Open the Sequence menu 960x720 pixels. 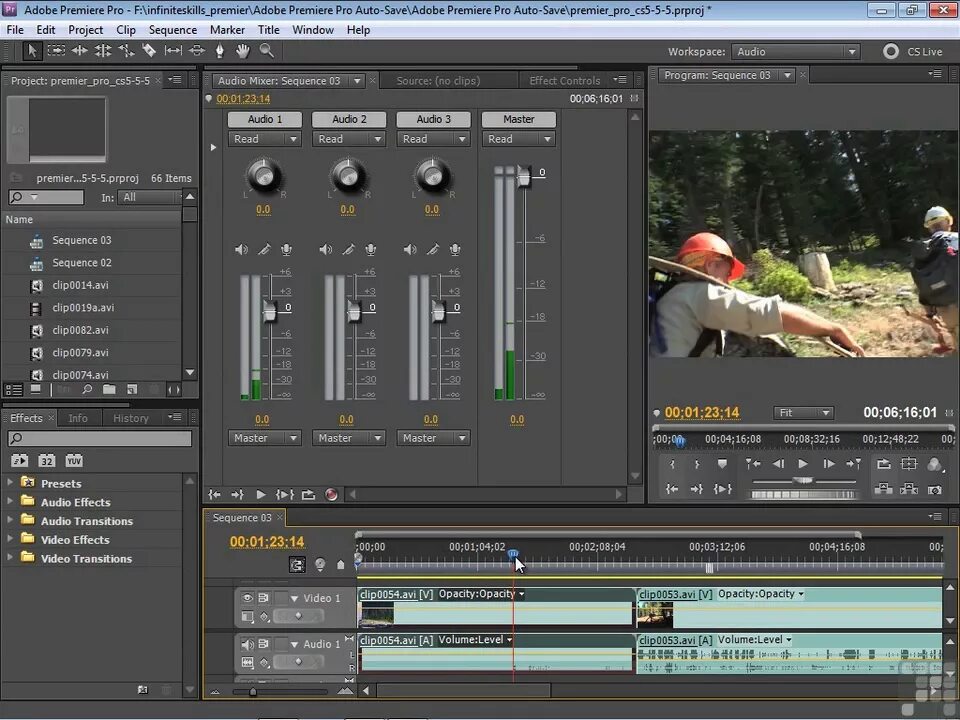click(x=172, y=30)
